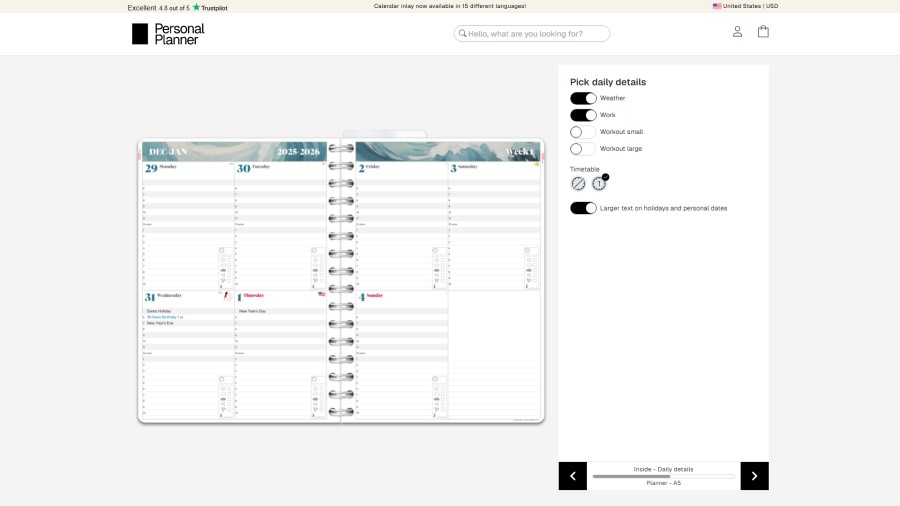Viewport: 900px width, 506px height.
Task: Go to next step with right arrow
Action: (754, 476)
